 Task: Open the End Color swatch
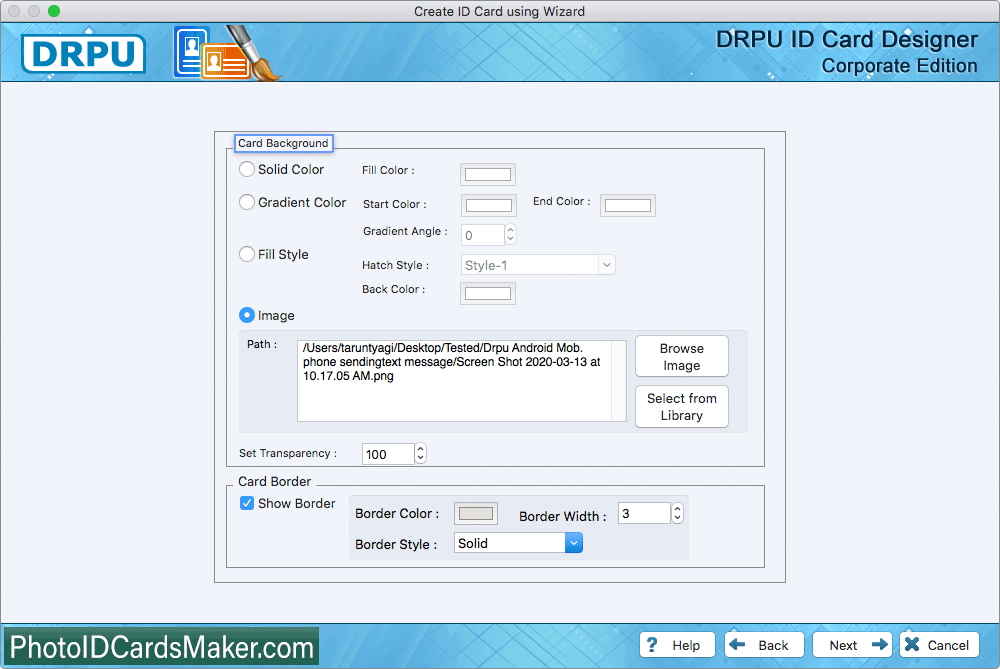(x=628, y=205)
